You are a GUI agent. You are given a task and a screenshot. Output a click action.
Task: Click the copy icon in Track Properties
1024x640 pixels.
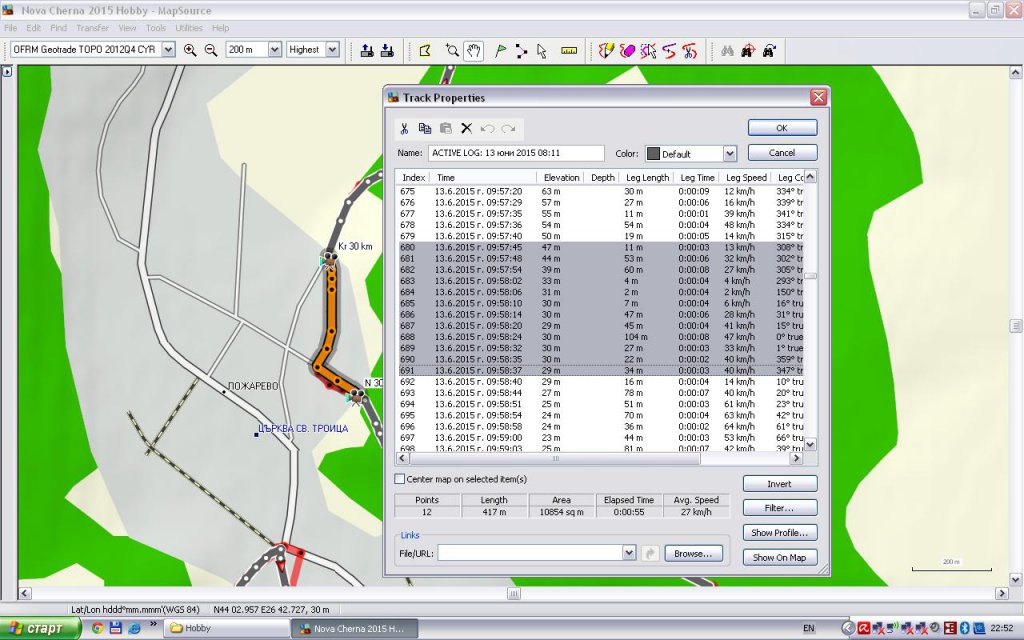coord(425,128)
